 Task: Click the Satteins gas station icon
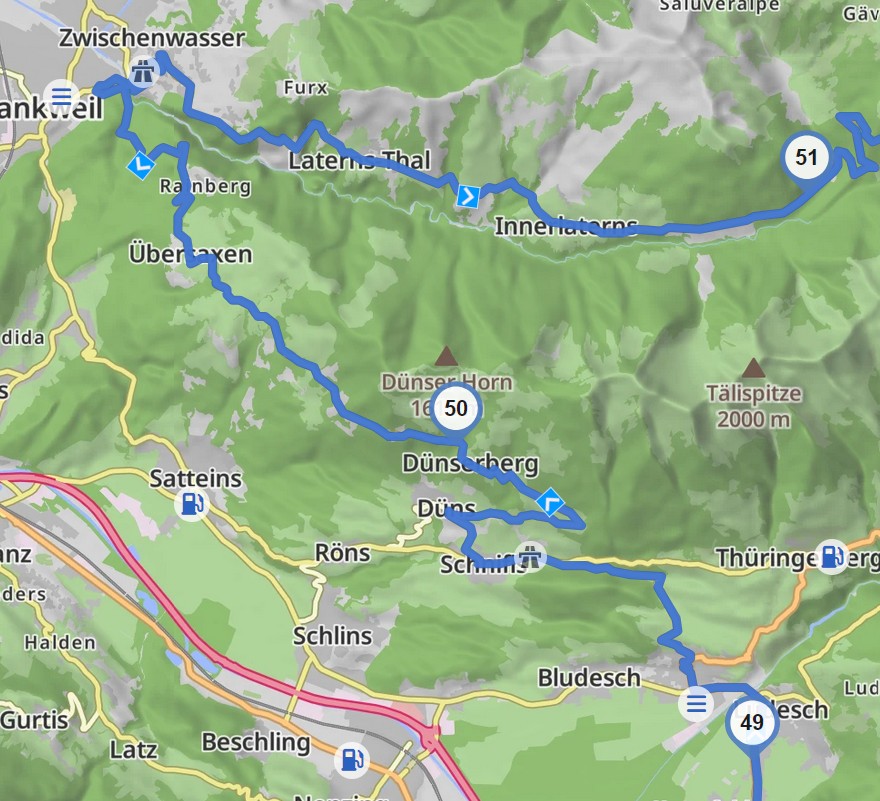click(192, 504)
